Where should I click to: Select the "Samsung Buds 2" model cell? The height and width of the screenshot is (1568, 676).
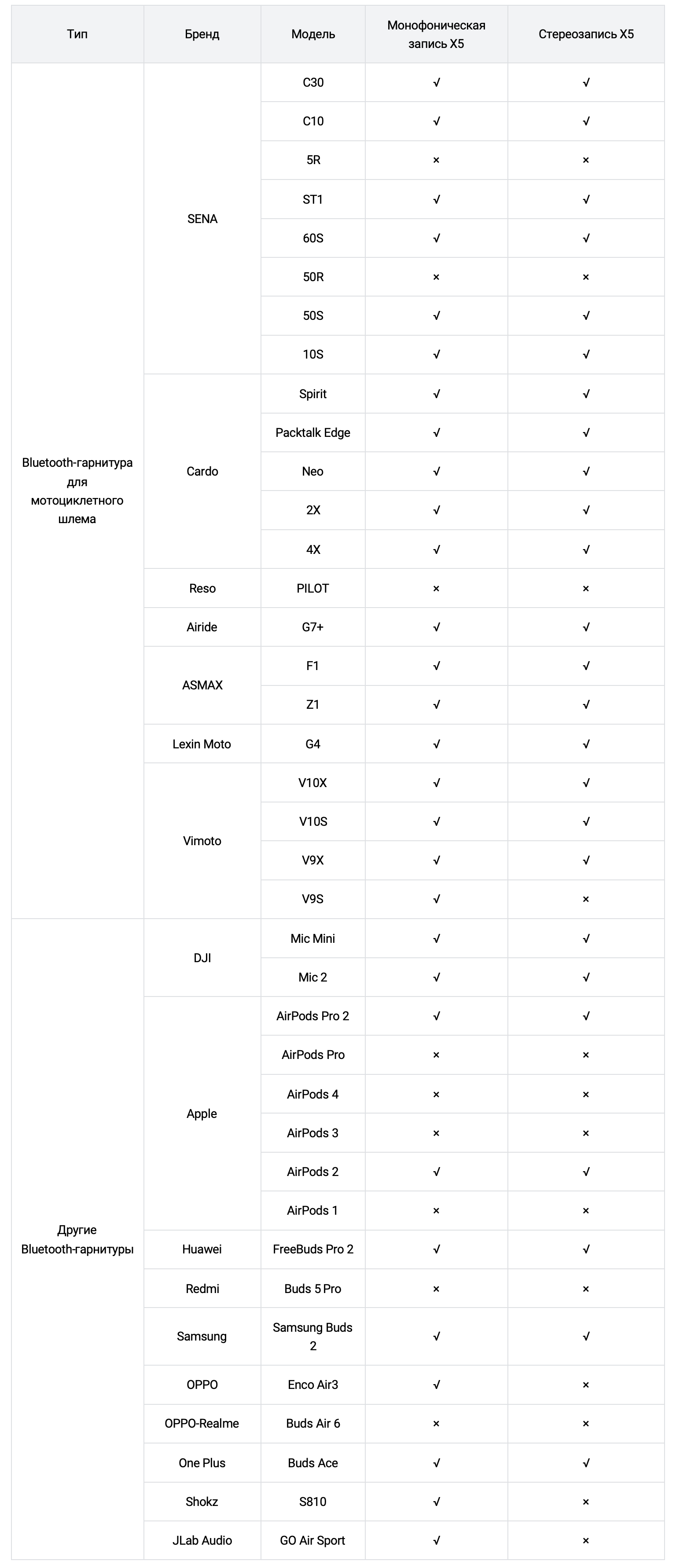[313, 1336]
